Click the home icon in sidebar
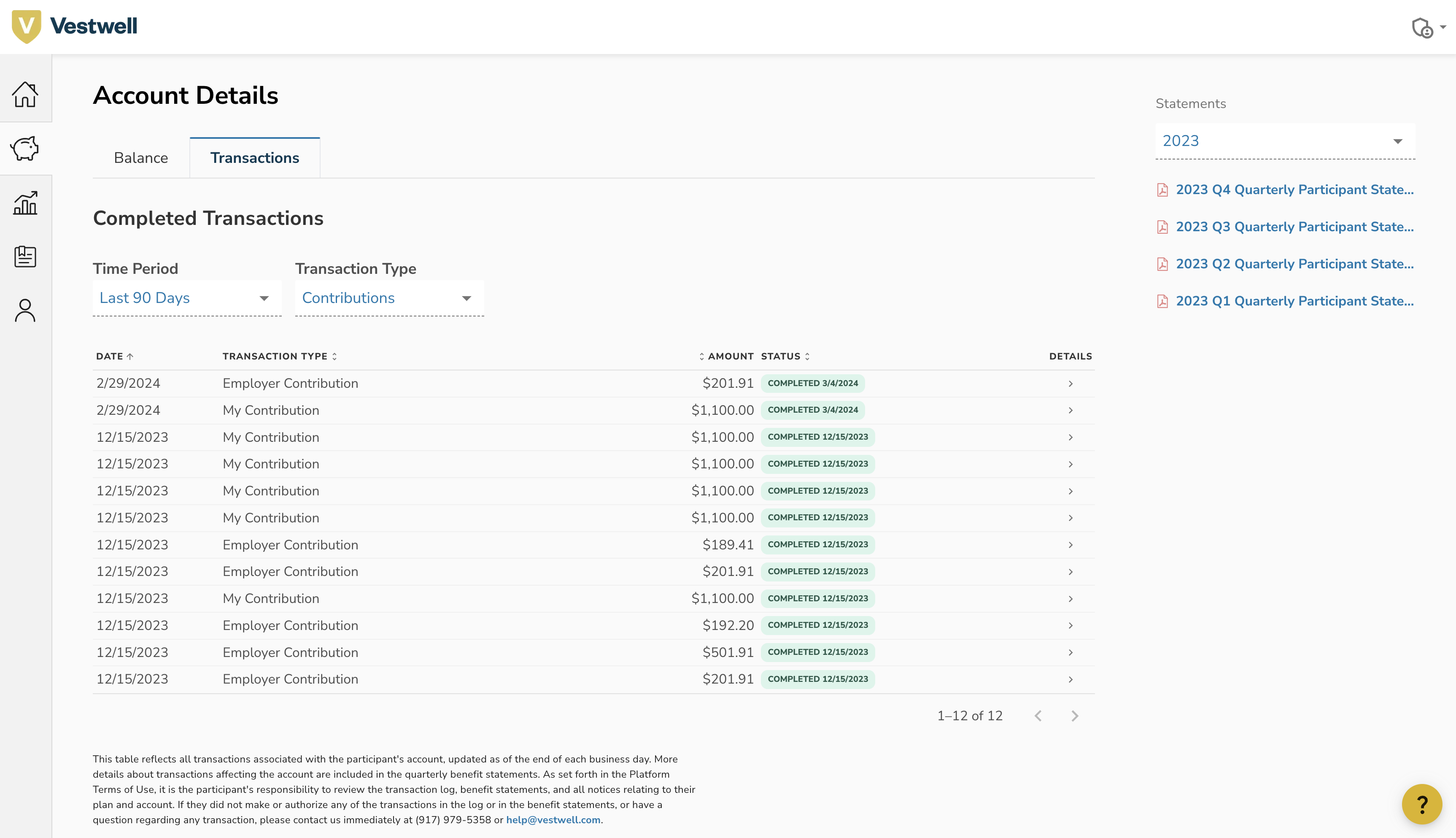This screenshot has width=1456, height=838. coord(25,95)
